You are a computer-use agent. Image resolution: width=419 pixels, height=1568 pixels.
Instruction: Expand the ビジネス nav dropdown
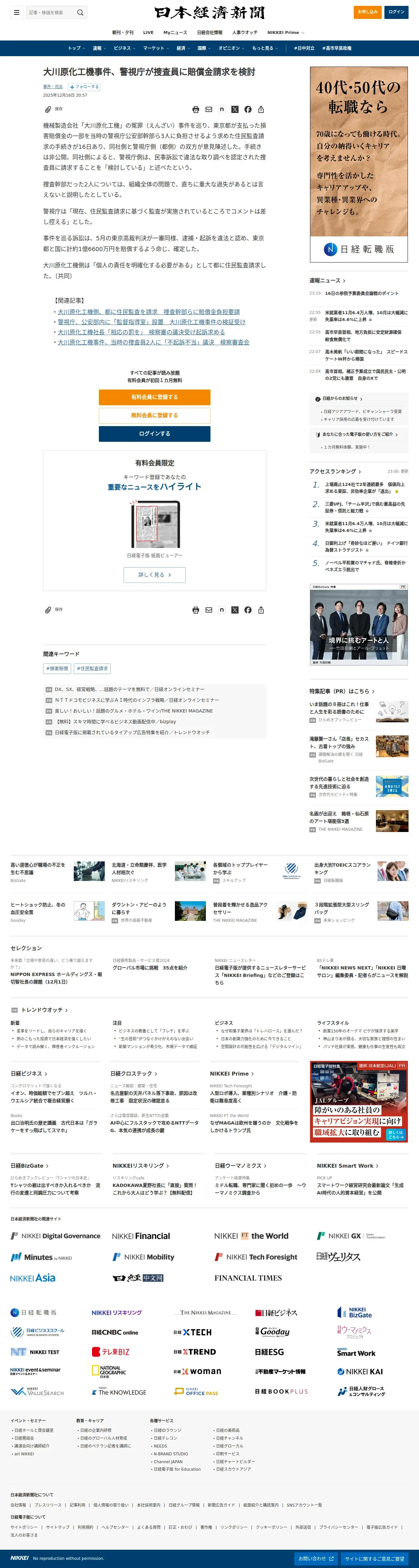click(125, 48)
